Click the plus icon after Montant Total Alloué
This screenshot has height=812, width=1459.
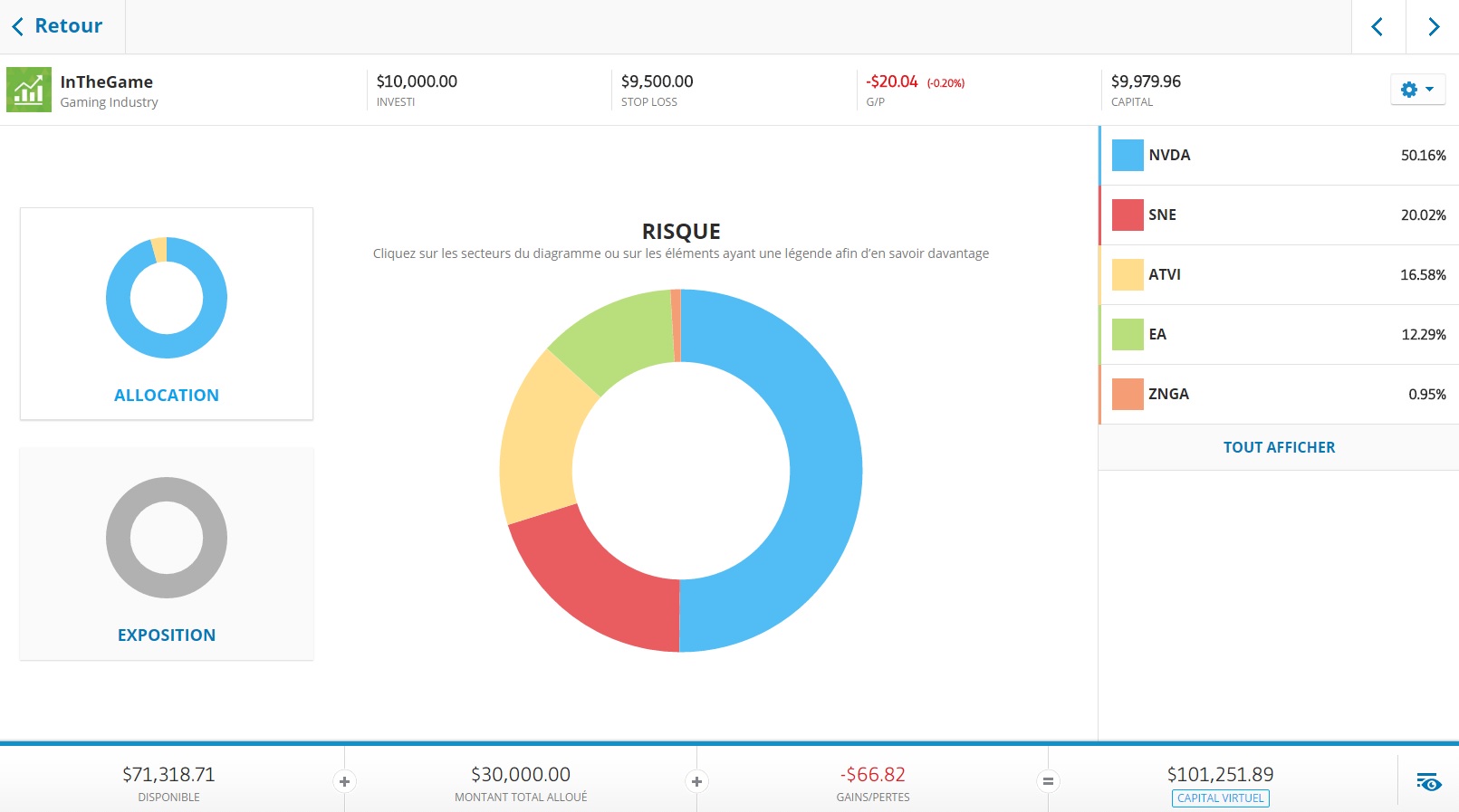[x=696, y=781]
